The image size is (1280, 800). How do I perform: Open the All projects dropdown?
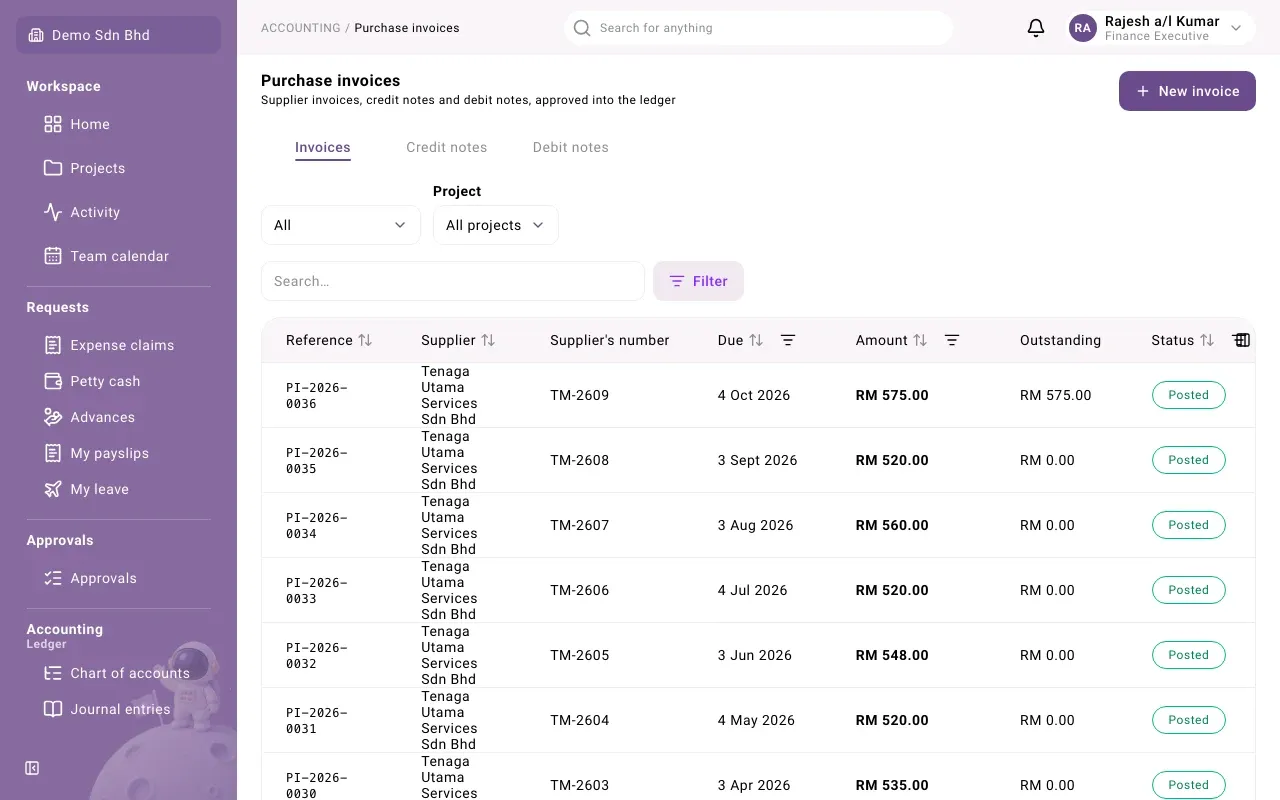496,225
